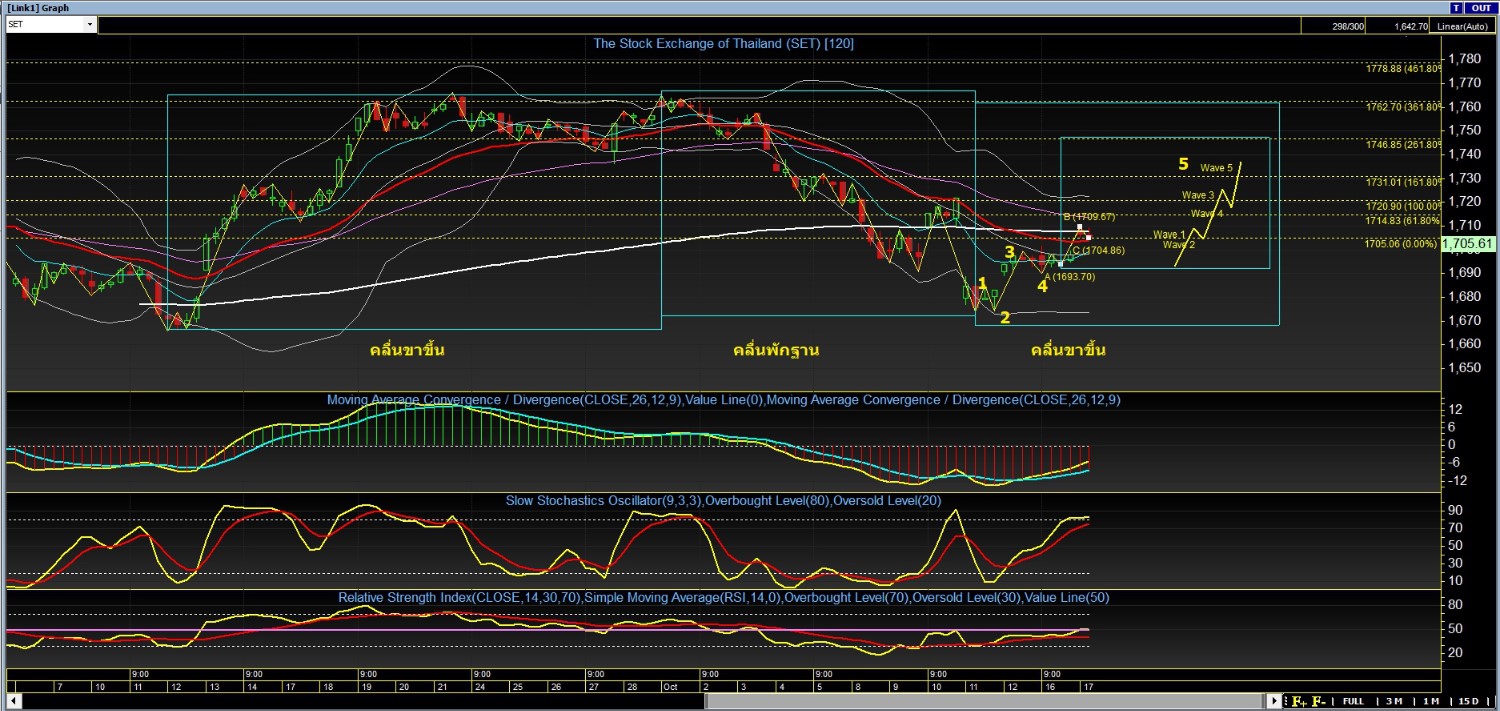Click the chart title Stock Exchange of Thailand

click(x=723, y=43)
